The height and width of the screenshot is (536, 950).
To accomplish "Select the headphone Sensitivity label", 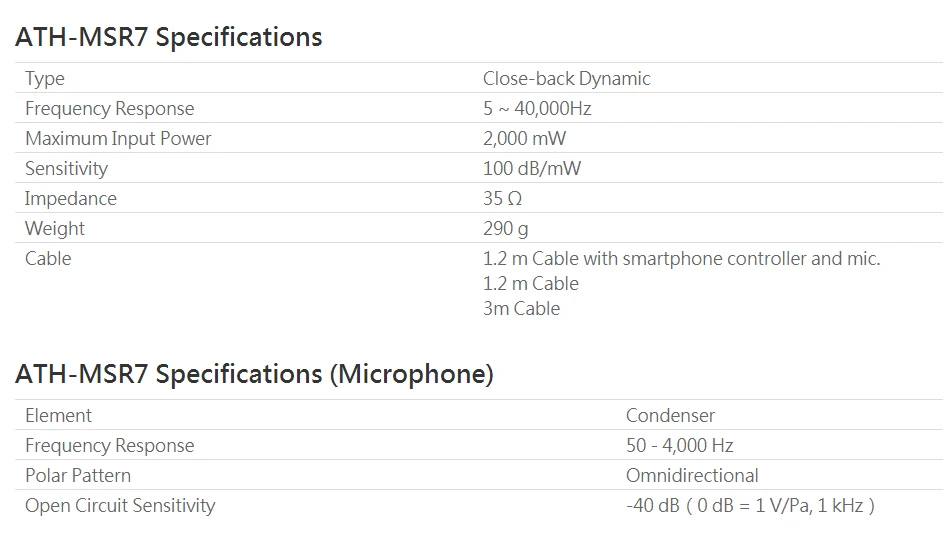I will [x=67, y=168].
